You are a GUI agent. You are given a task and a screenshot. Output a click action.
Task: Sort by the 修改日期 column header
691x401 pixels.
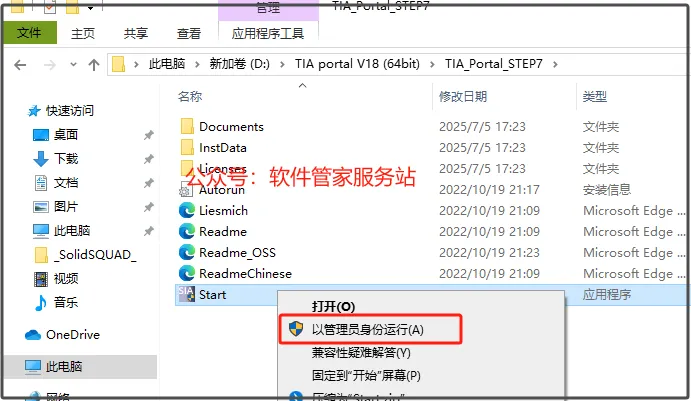pyautogui.click(x=463, y=97)
